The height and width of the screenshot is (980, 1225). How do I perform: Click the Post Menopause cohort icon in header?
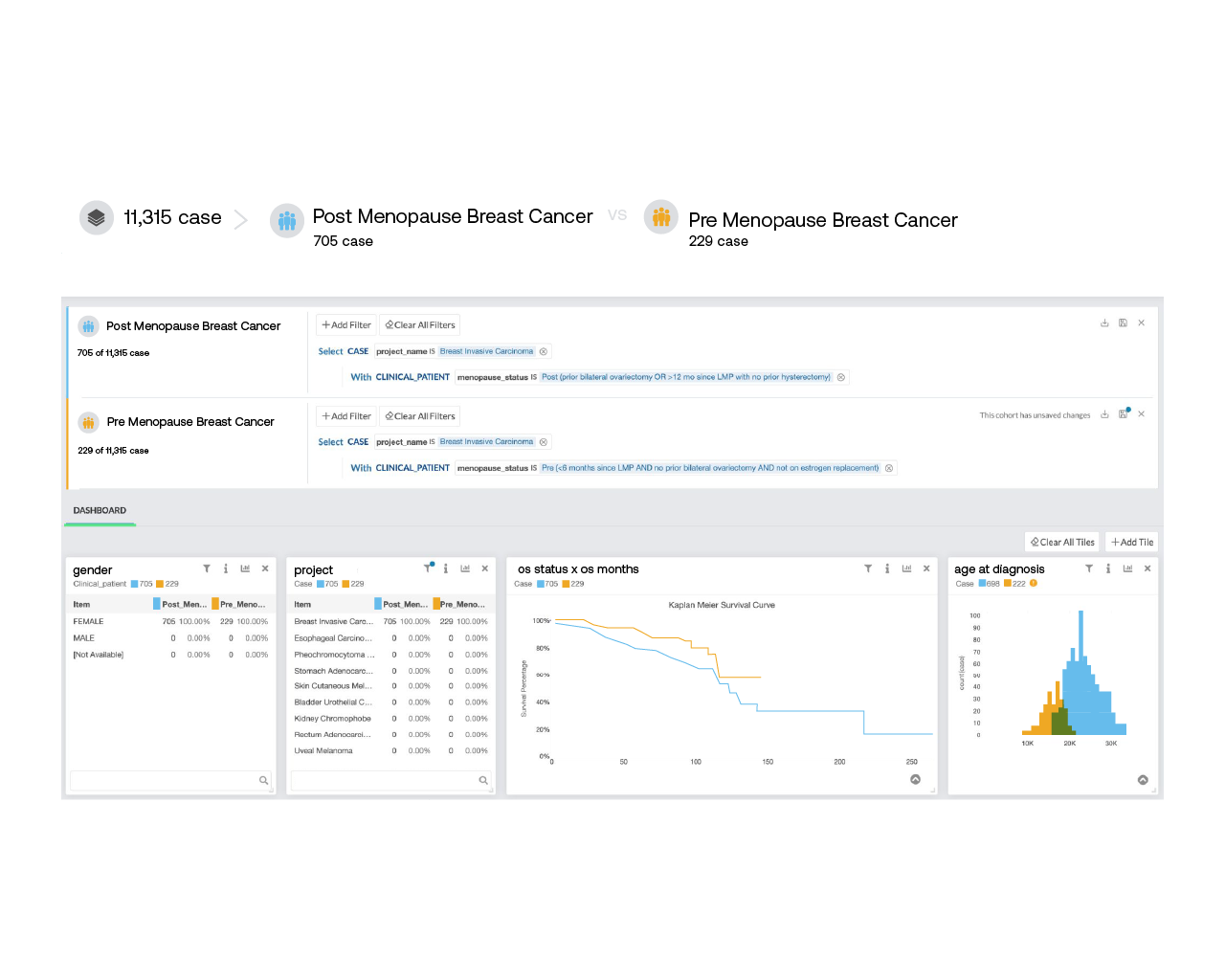coord(287,221)
